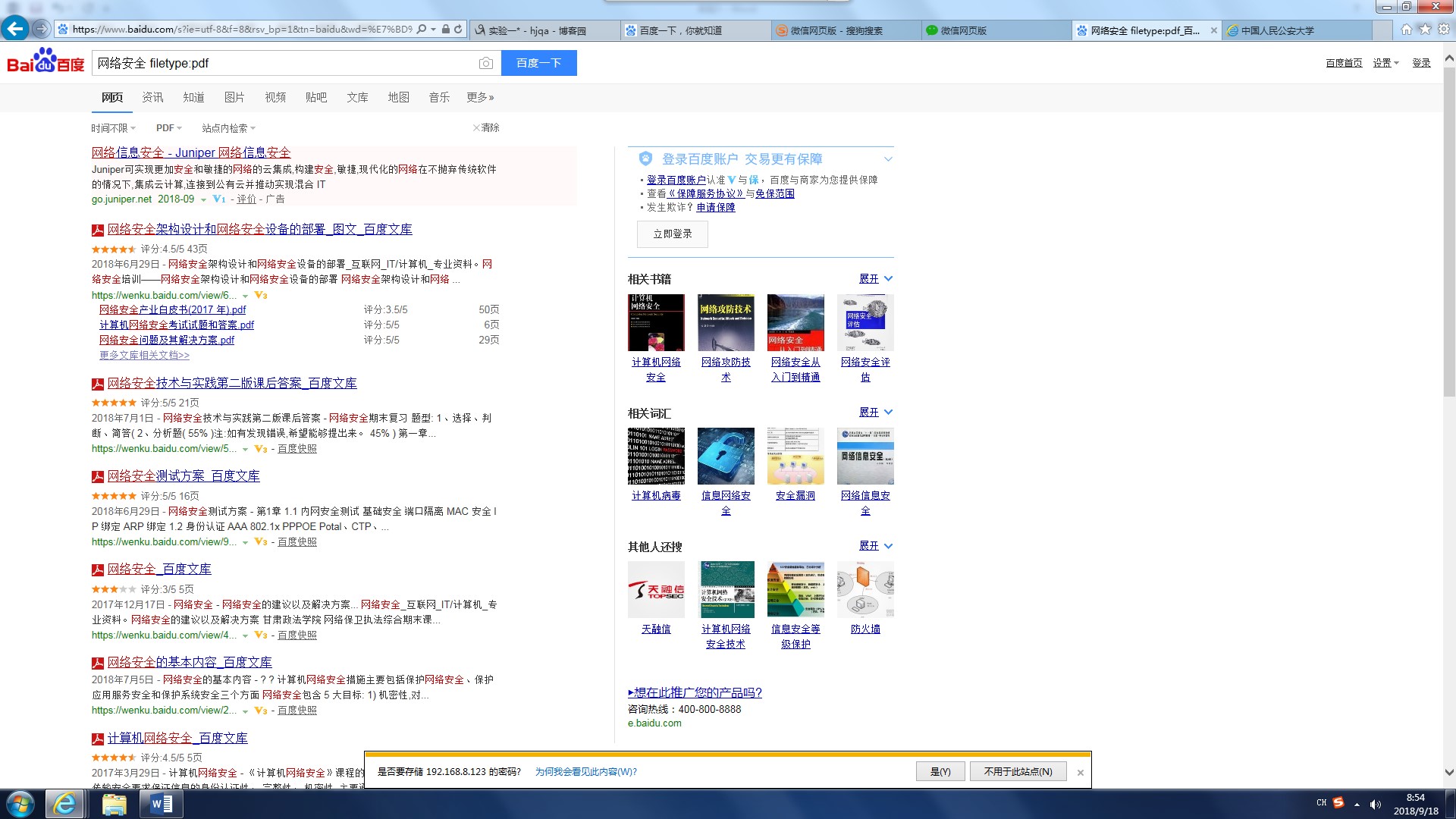Click 是(Y) to save the password
1456x819 pixels.
coord(940,771)
